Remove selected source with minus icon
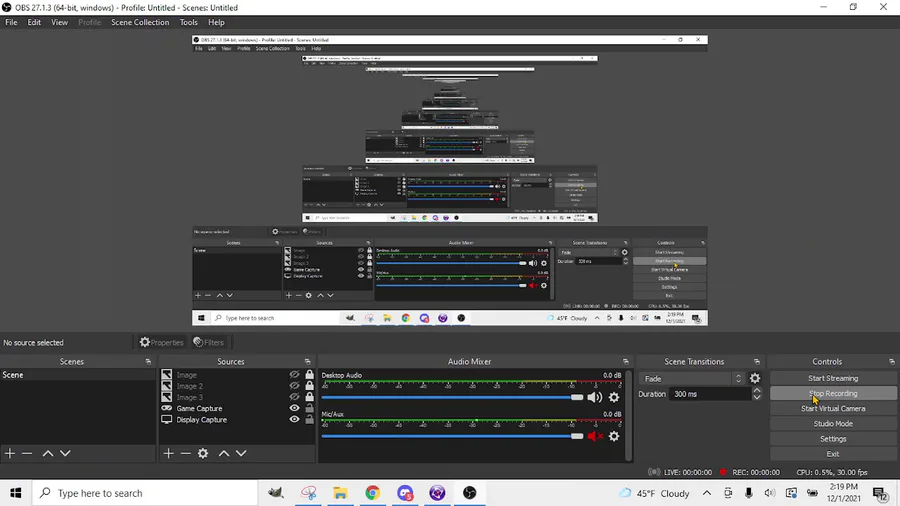The image size is (900, 506). coord(185,453)
